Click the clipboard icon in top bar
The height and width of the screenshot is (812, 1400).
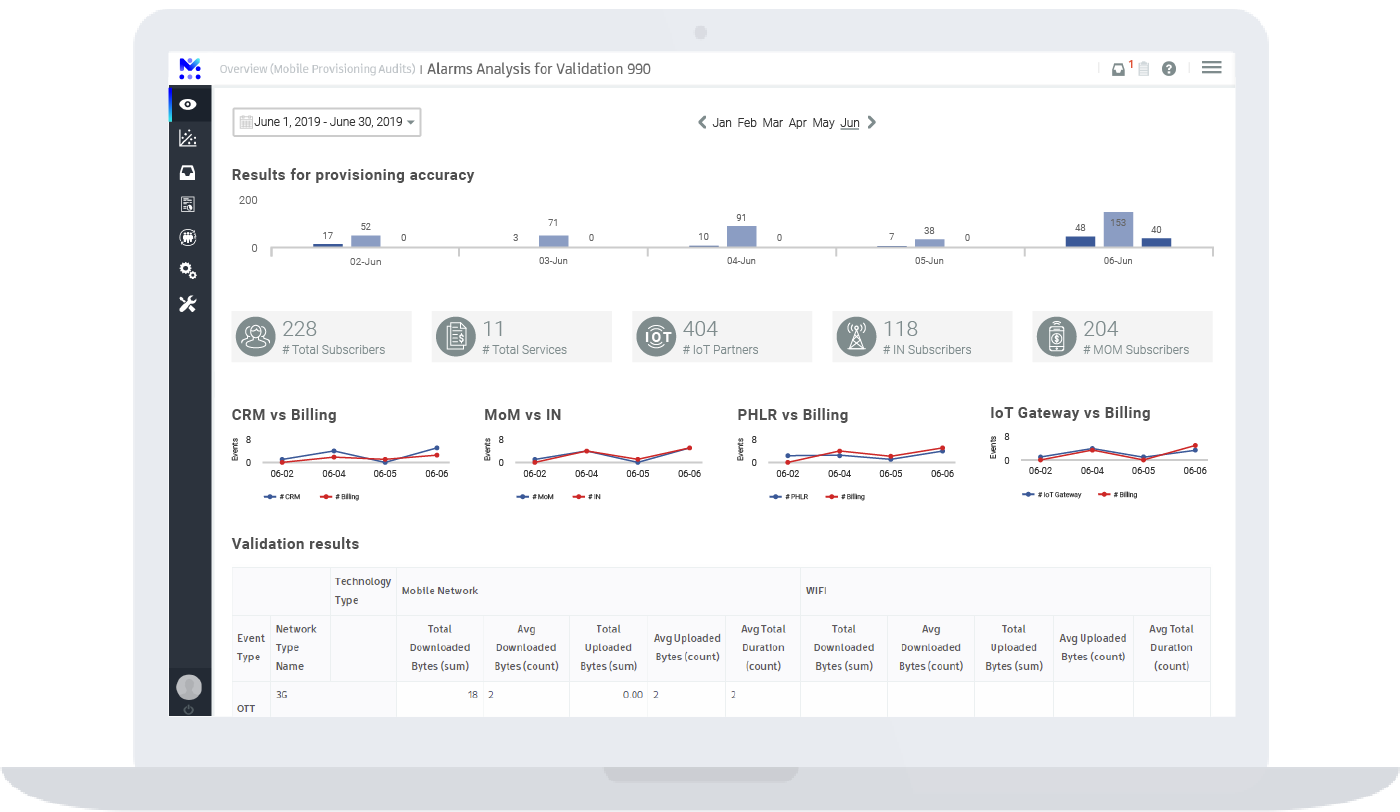point(1143,69)
